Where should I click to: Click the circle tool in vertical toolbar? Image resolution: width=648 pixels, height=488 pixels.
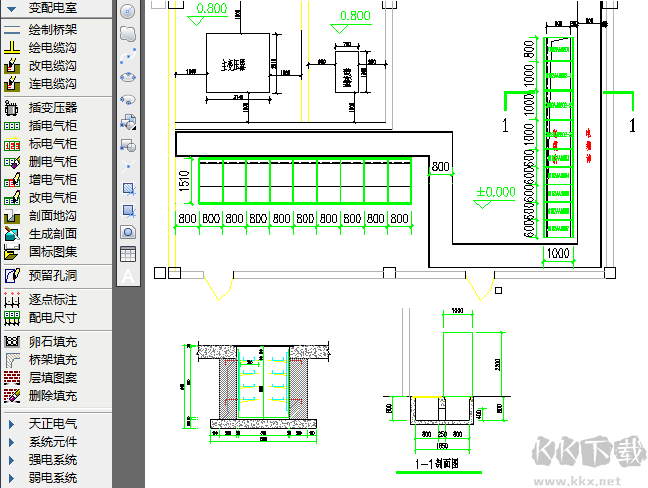128,12
